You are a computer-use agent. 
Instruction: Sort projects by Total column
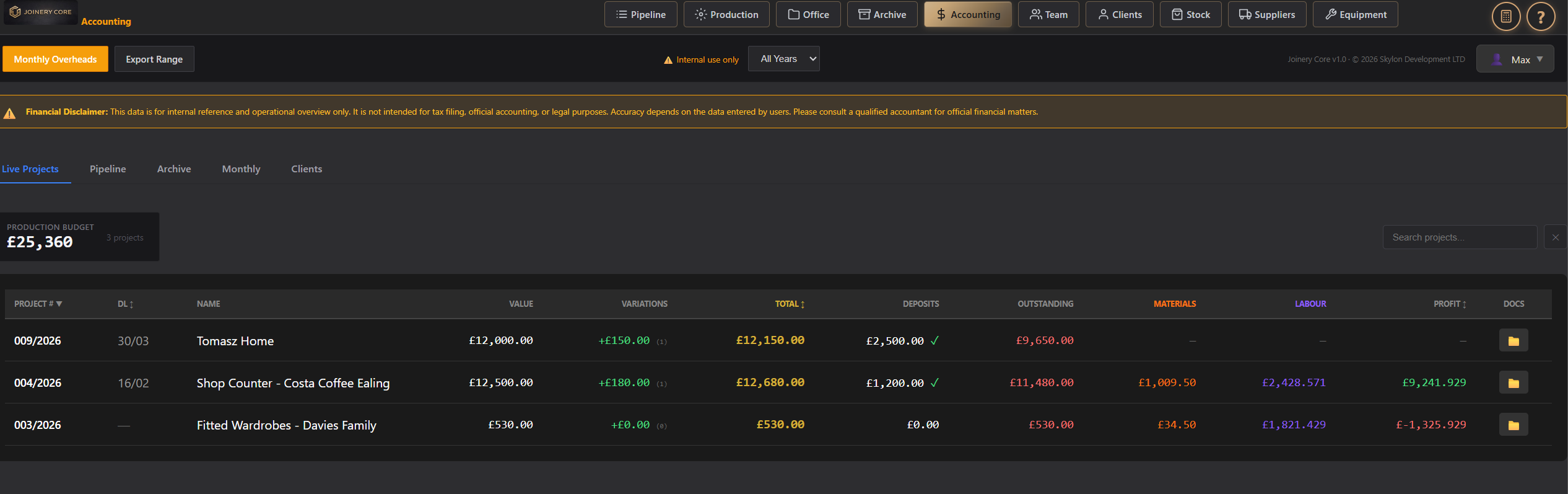click(790, 304)
